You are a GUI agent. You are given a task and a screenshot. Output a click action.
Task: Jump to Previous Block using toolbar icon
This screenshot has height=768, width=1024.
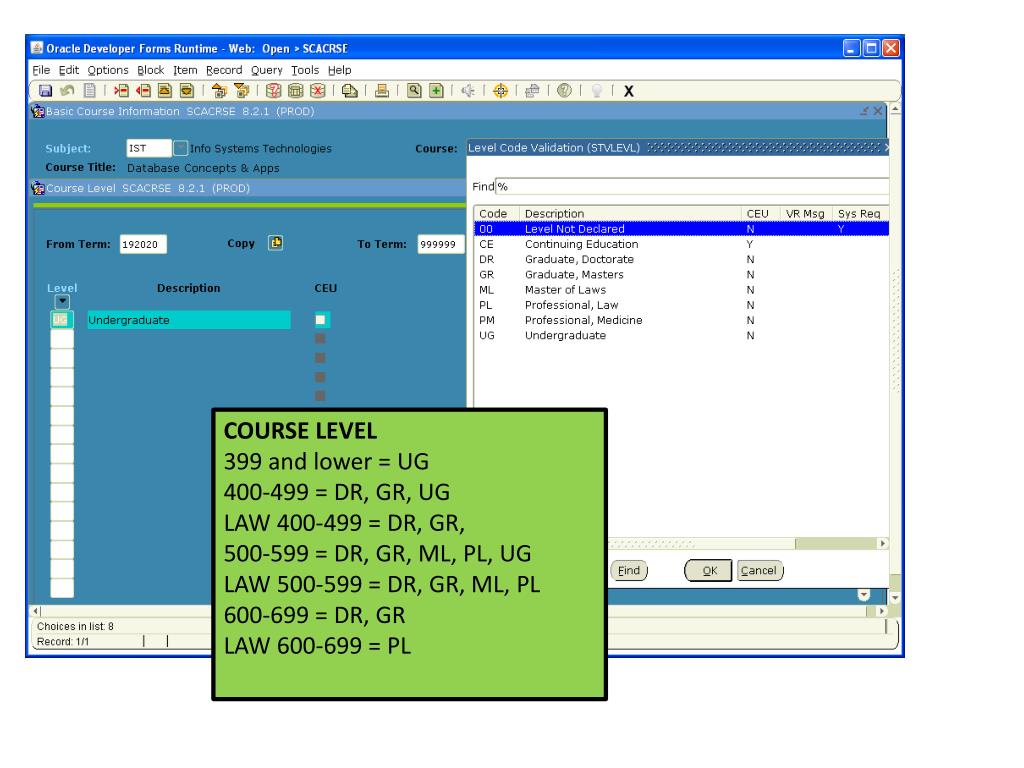(219, 91)
